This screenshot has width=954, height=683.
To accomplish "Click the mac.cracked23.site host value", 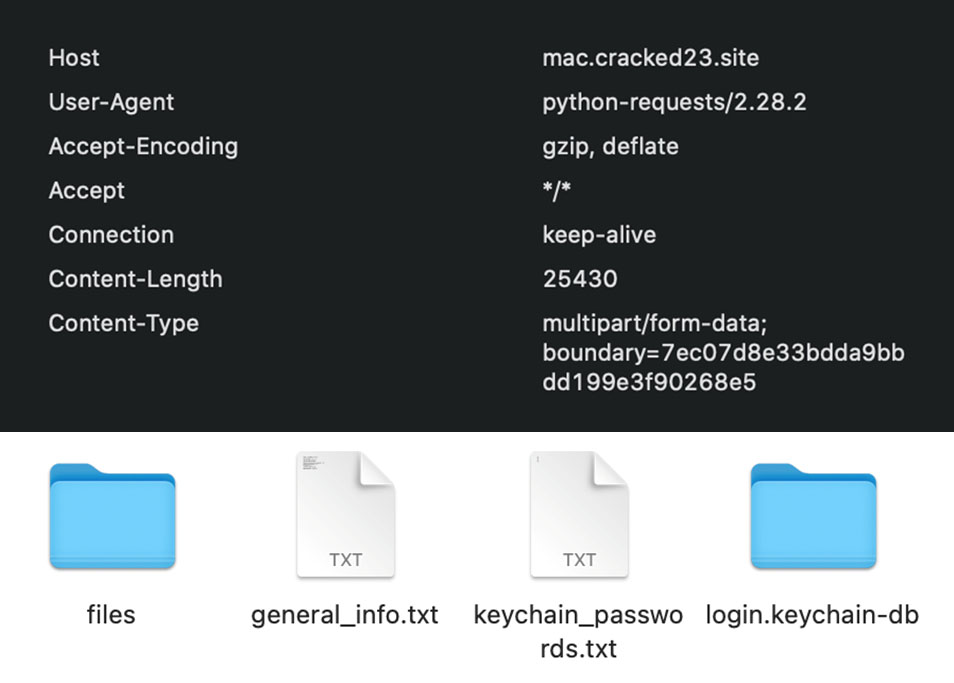I will (x=650, y=58).
